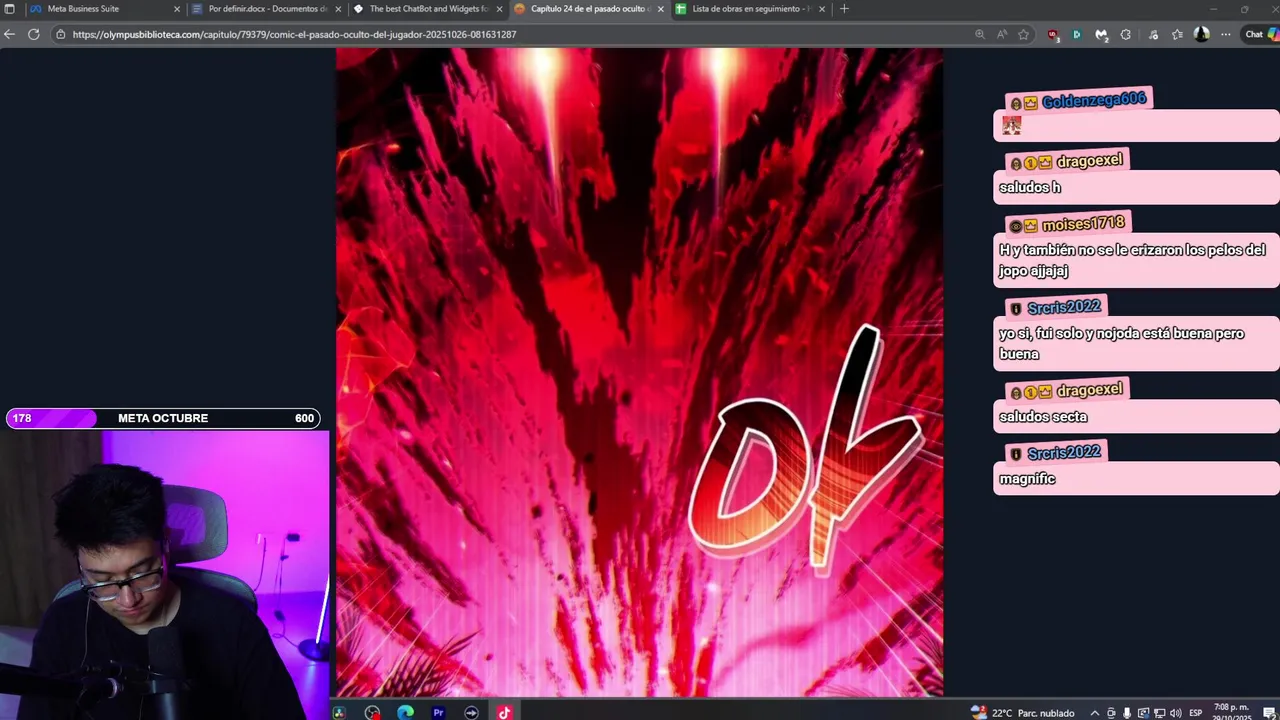Select the Capítulo 24 del pasado oculto tab
1280x720 pixels.
(590, 9)
